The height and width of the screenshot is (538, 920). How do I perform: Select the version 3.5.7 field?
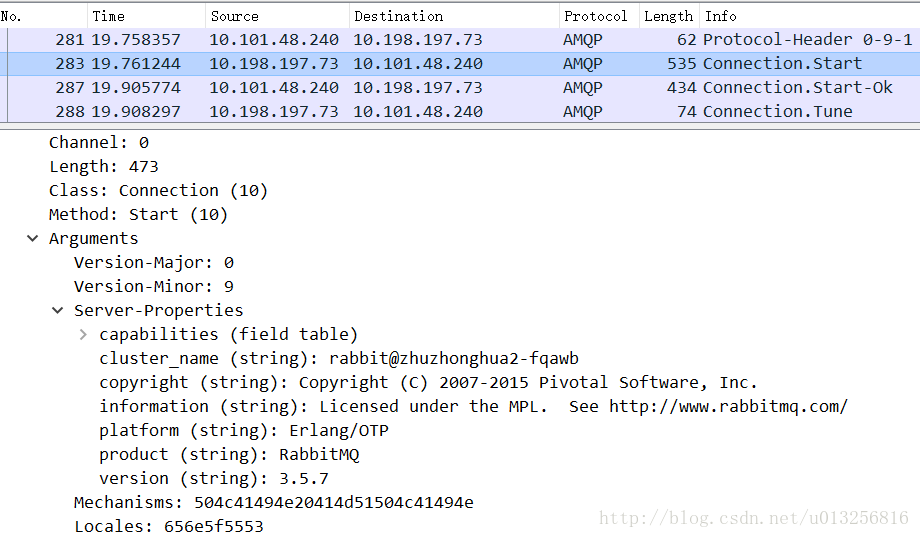[213, 478]
